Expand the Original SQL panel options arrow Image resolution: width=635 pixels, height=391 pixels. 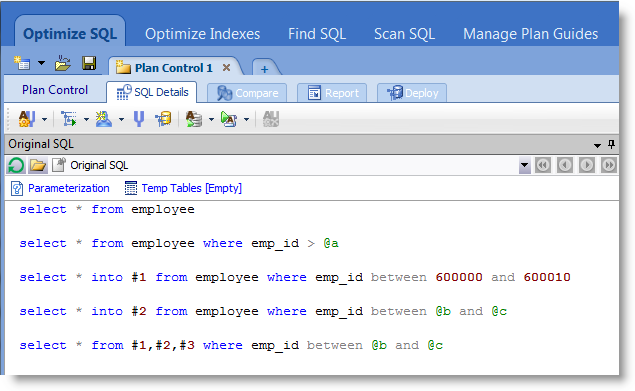[597, 145]
